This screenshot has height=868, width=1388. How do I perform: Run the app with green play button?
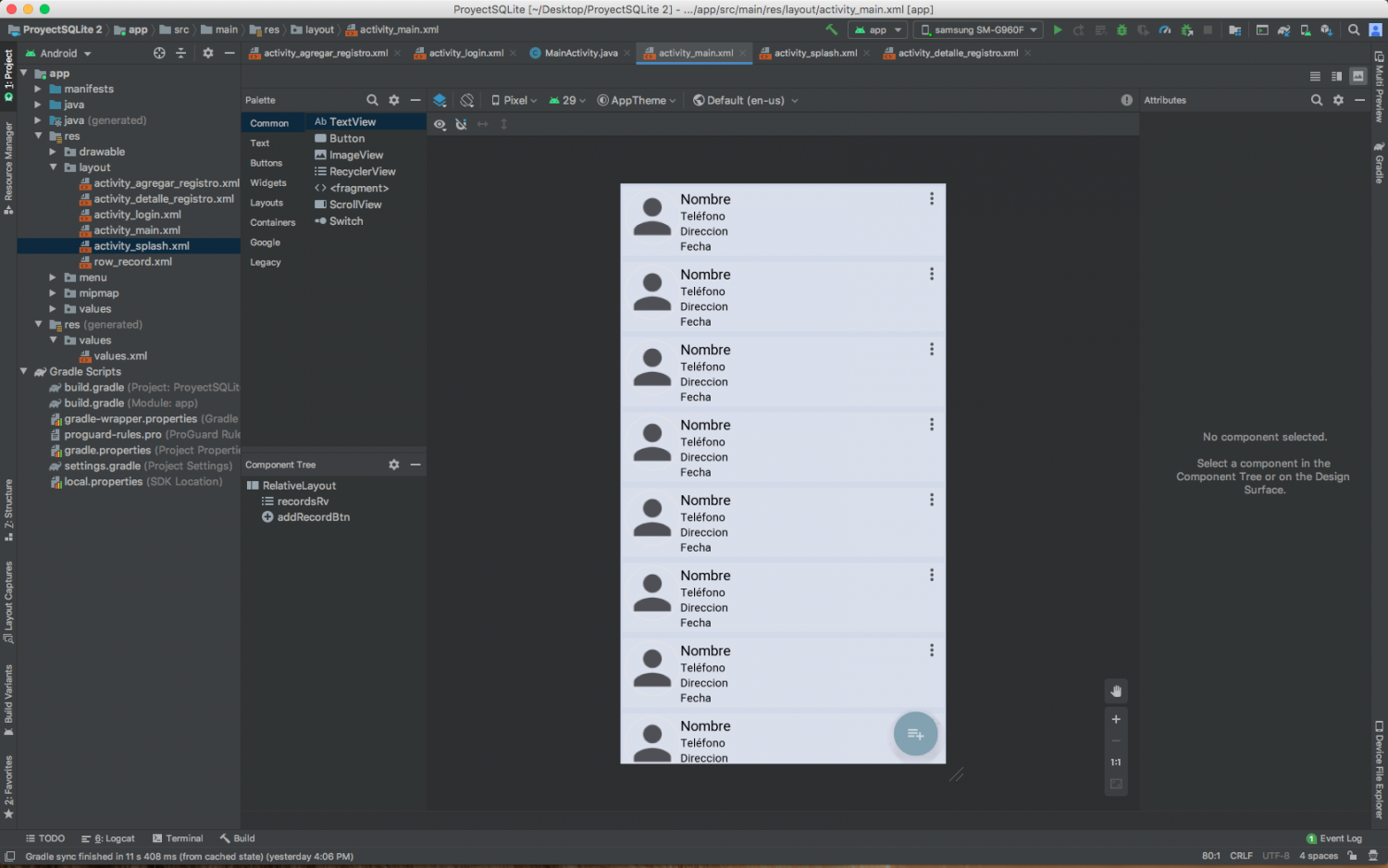[1058, 30]
